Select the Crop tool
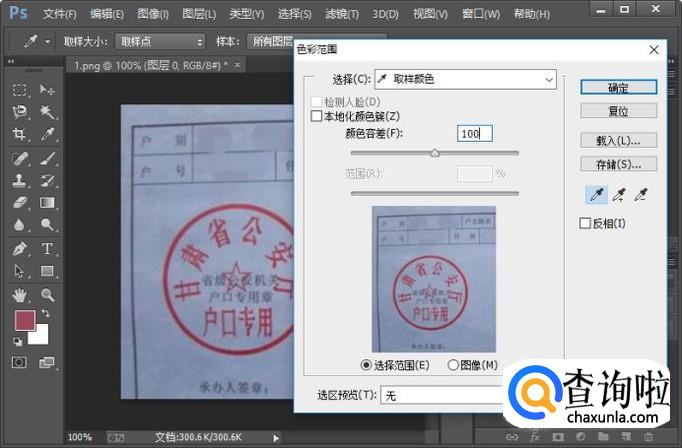 click(x=19, y=134)
